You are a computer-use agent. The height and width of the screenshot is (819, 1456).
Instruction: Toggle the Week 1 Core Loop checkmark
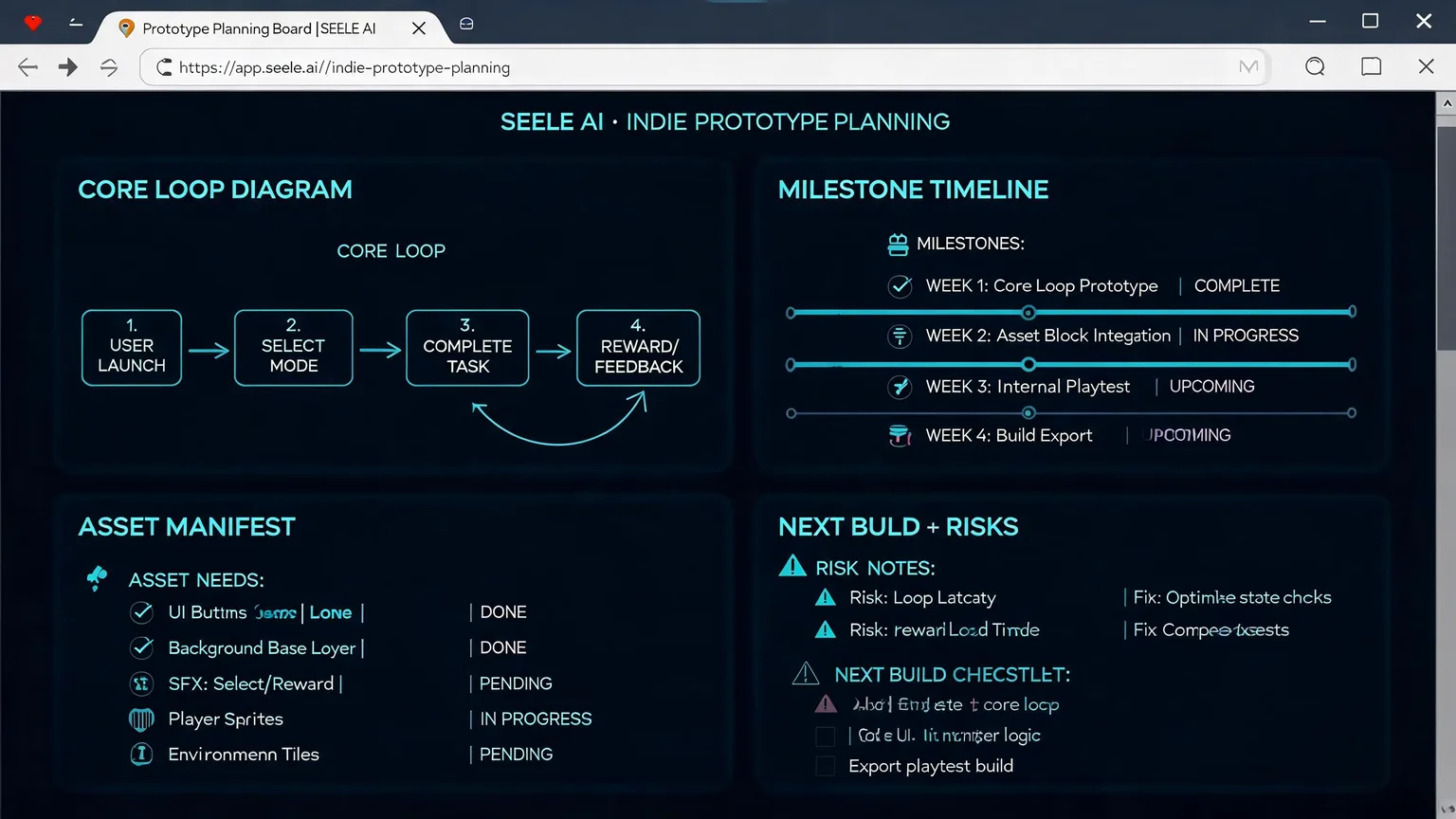pyautogui.click(x=900, y=285)
